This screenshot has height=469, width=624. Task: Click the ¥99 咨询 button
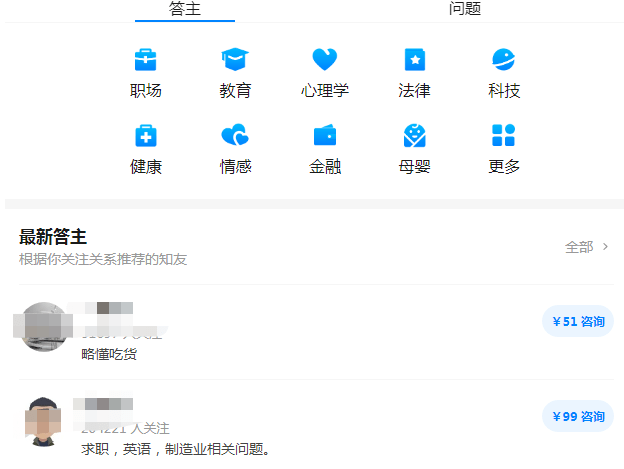coord(578,416)
